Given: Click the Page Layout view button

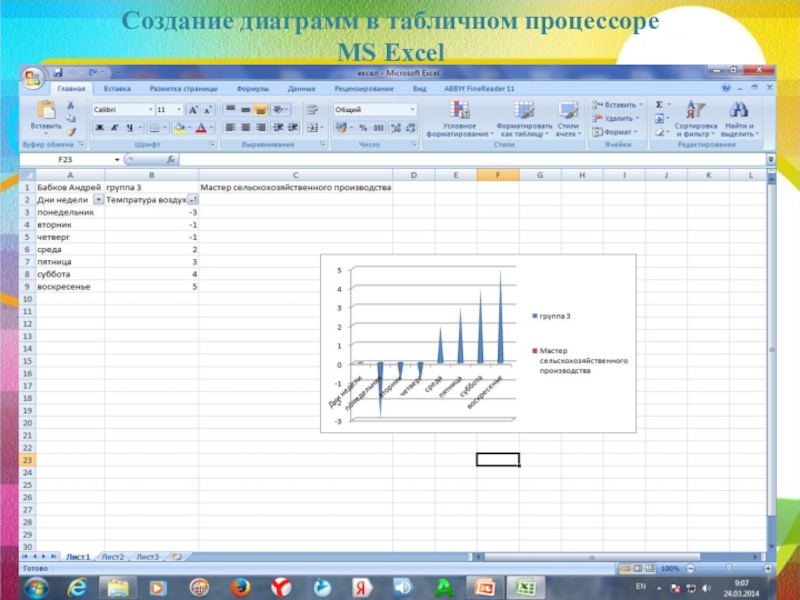Looking at the screenshot, I should pyautogui.click(x=637, y=568).
